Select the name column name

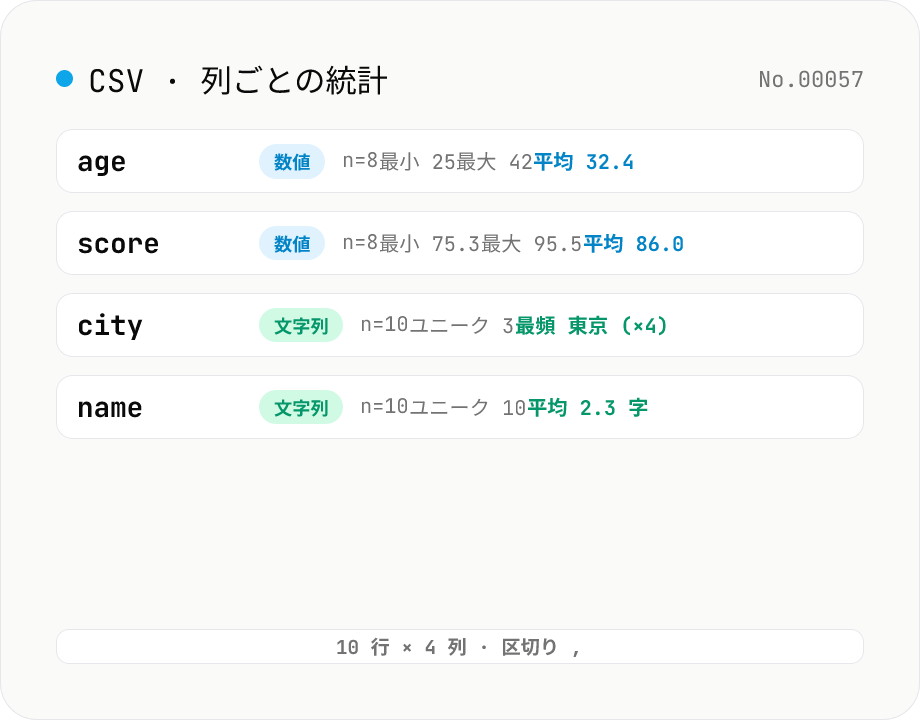coord(110,408)
